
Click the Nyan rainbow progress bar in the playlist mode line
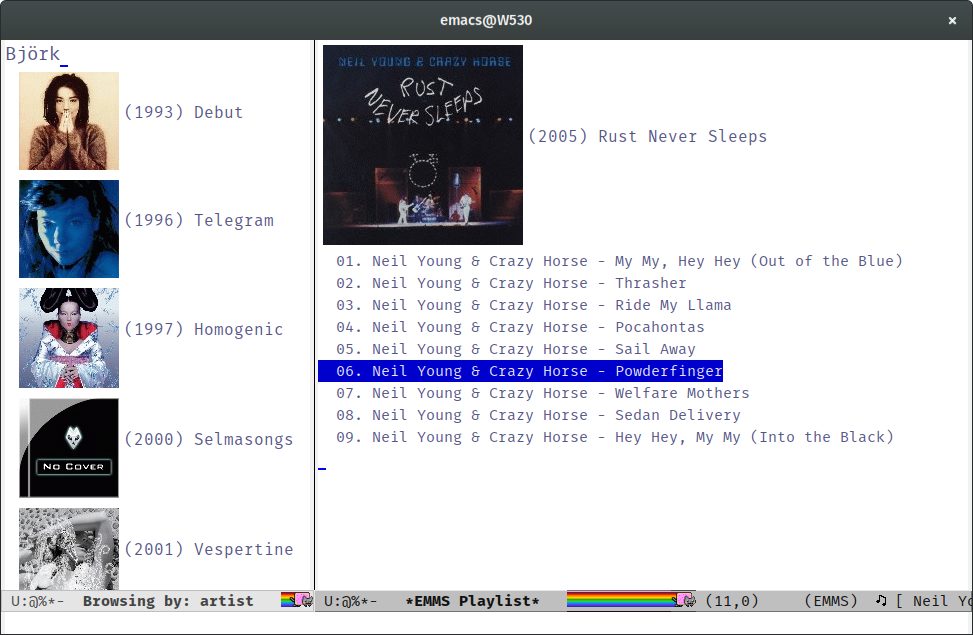click(620, 600)
